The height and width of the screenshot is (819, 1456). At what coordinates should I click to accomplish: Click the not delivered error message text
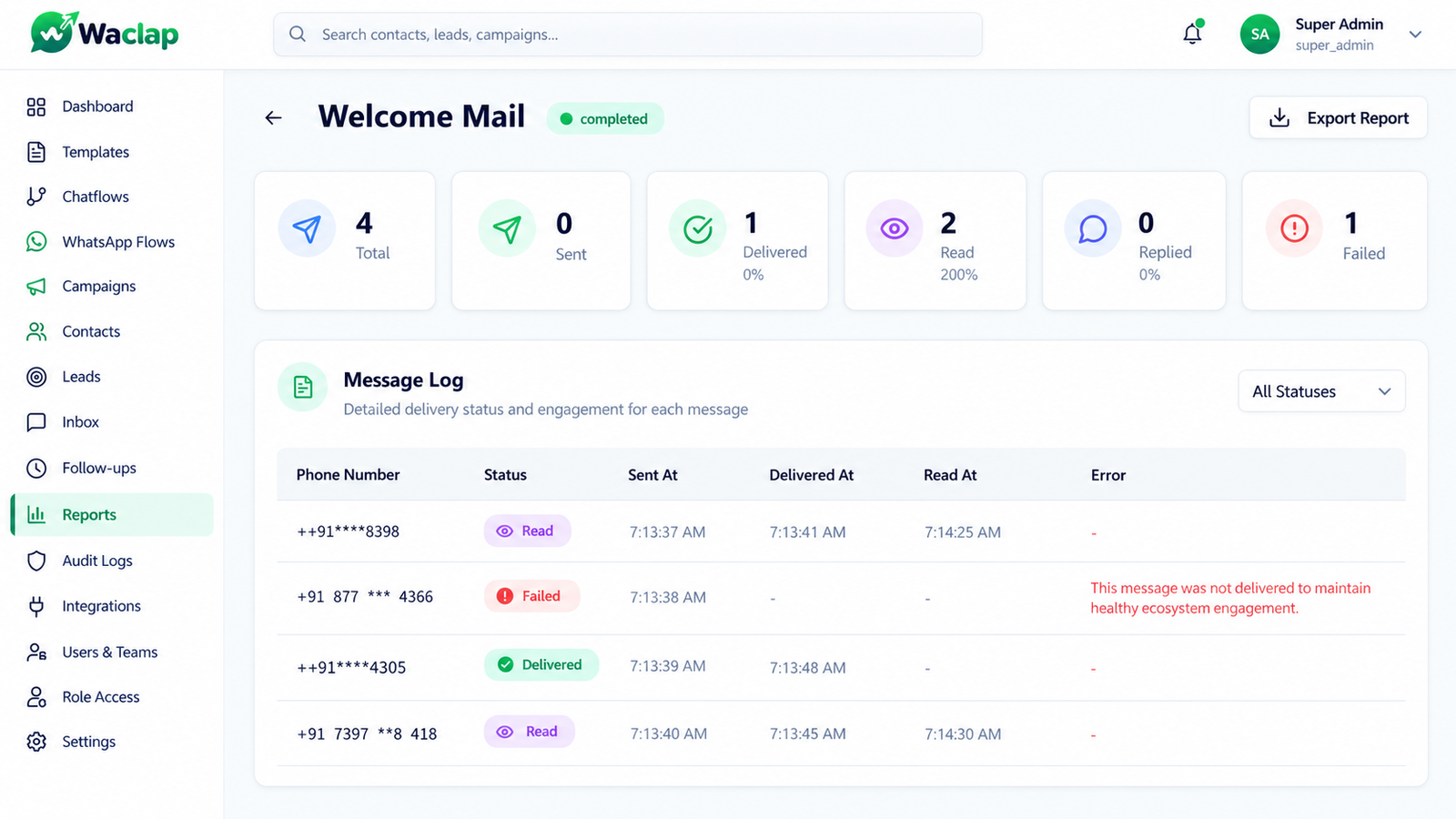coord(1230,599)
